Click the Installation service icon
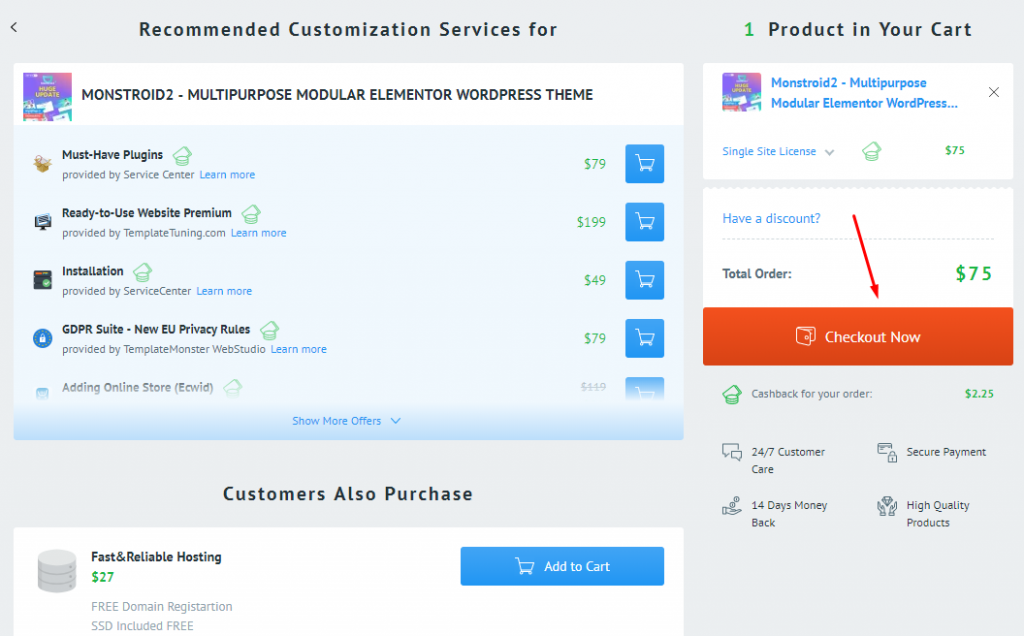This screenshot has height=636, width=1024. [42, 279]
